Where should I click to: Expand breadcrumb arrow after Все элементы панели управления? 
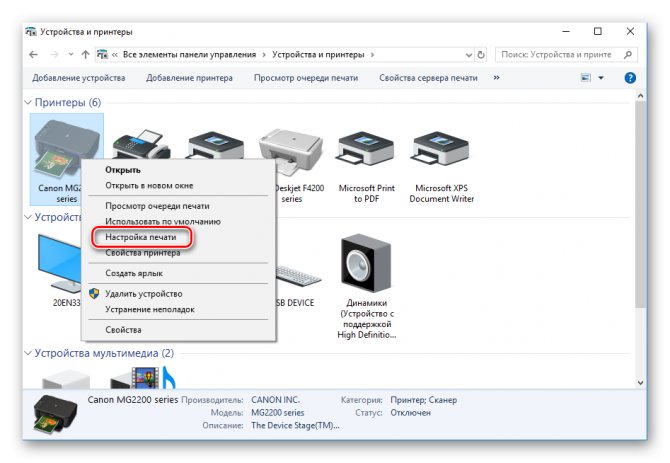coord(264,55)
